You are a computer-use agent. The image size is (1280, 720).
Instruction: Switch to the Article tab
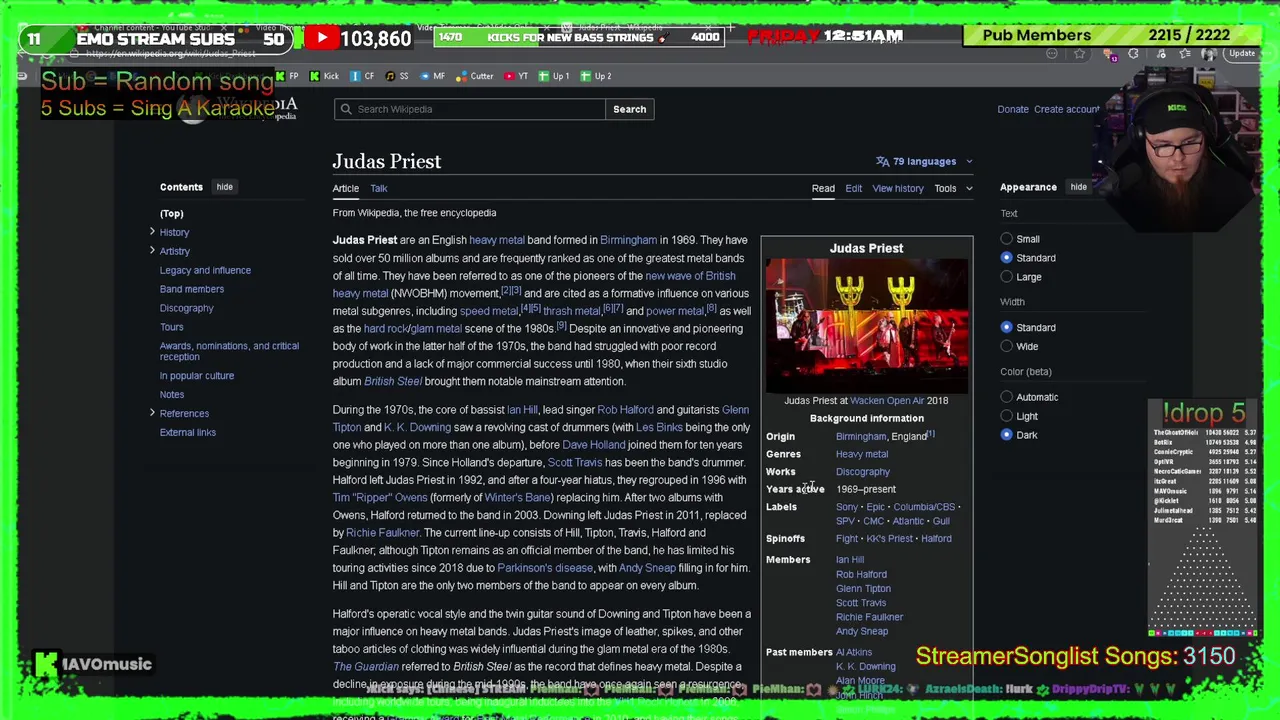[346, 188]
